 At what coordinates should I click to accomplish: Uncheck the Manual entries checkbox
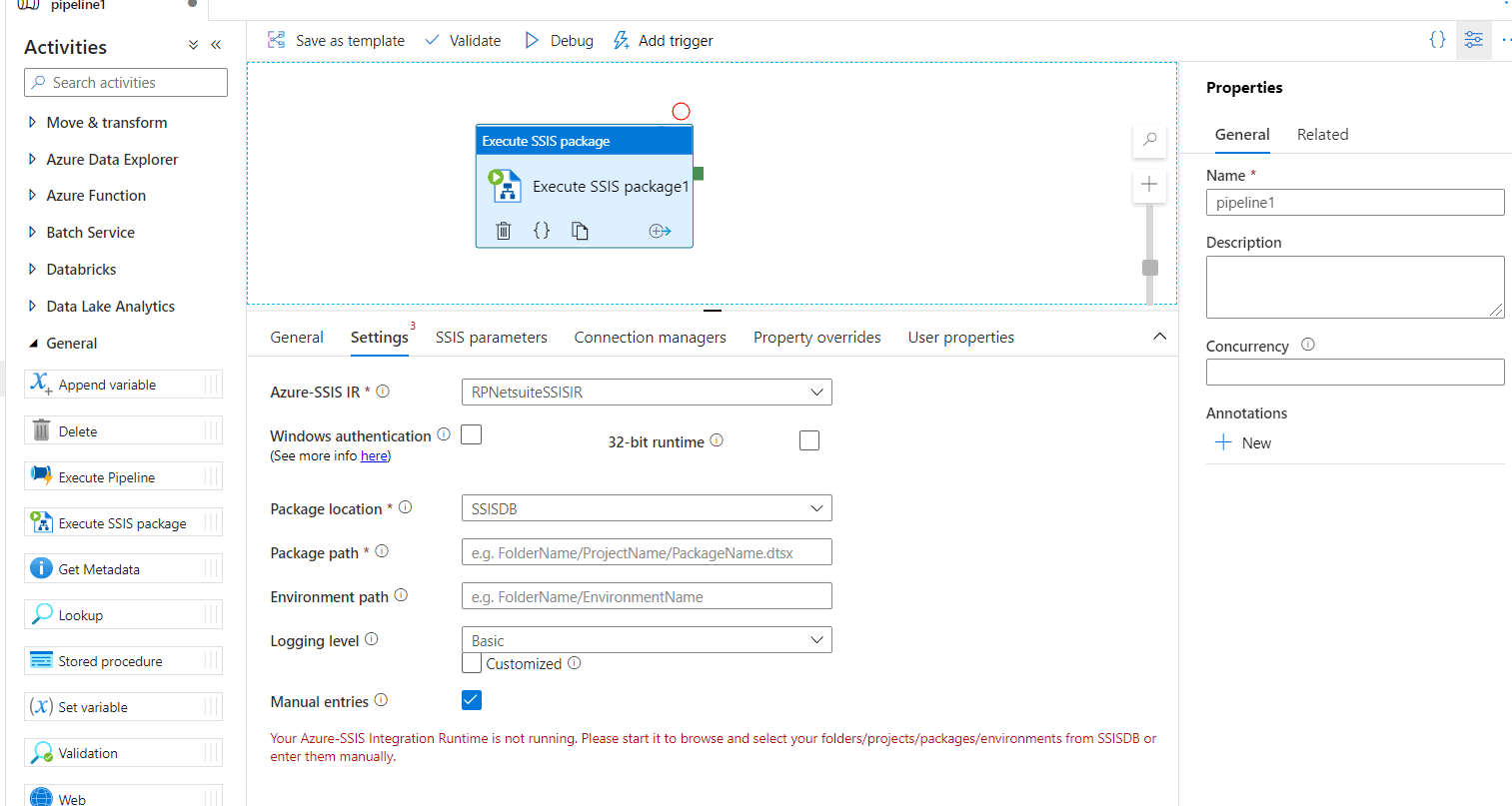pos(472,700)
